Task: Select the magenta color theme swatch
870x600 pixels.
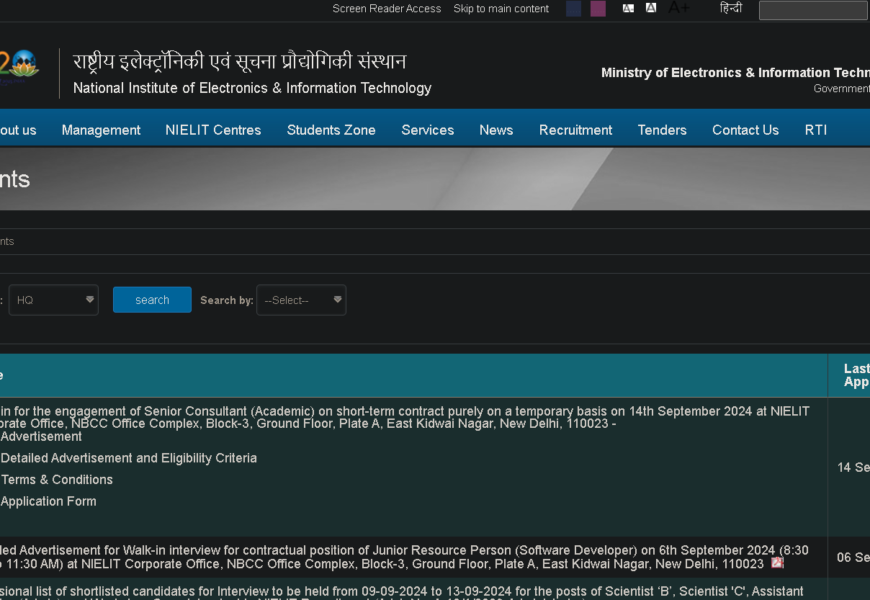Action: point(598,9)
